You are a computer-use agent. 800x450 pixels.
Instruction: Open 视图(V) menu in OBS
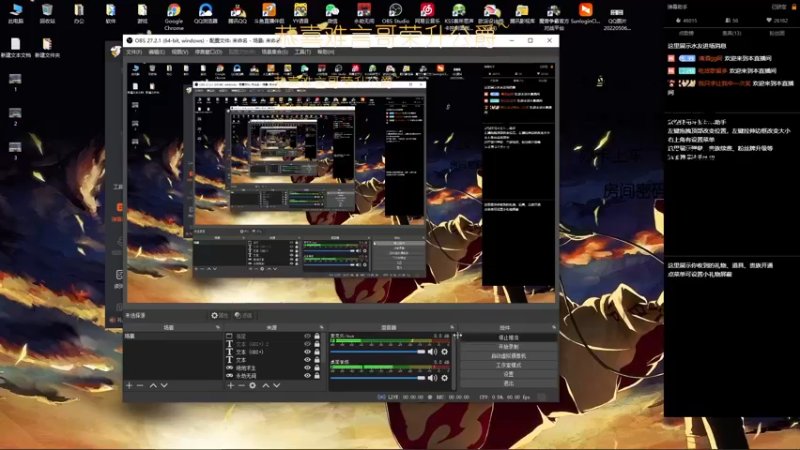180,52
